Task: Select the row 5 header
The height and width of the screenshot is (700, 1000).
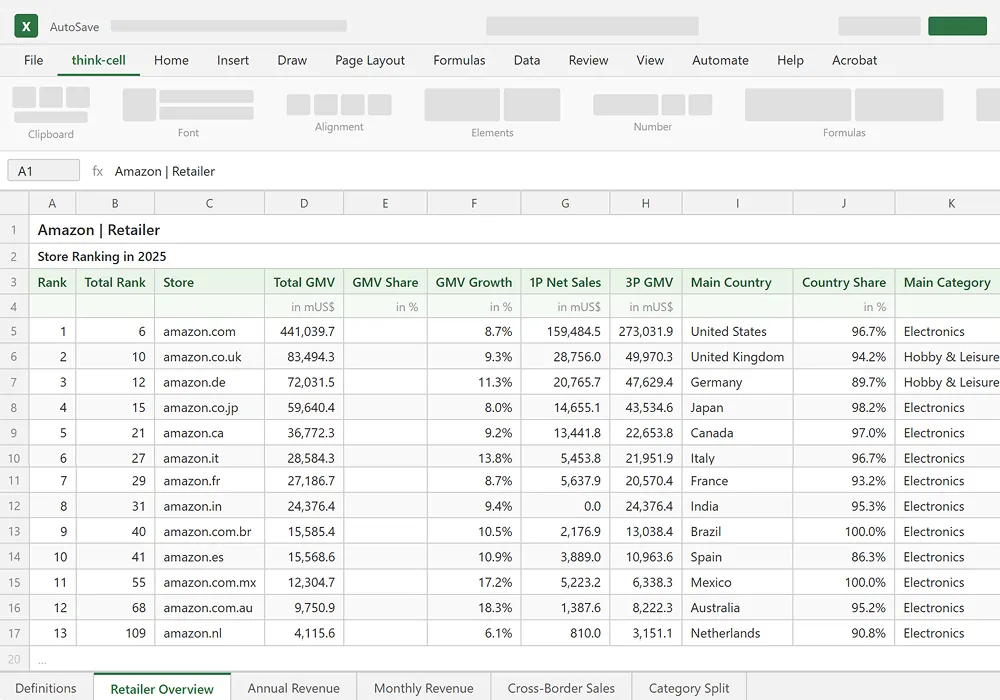Action: click(14, 331)
